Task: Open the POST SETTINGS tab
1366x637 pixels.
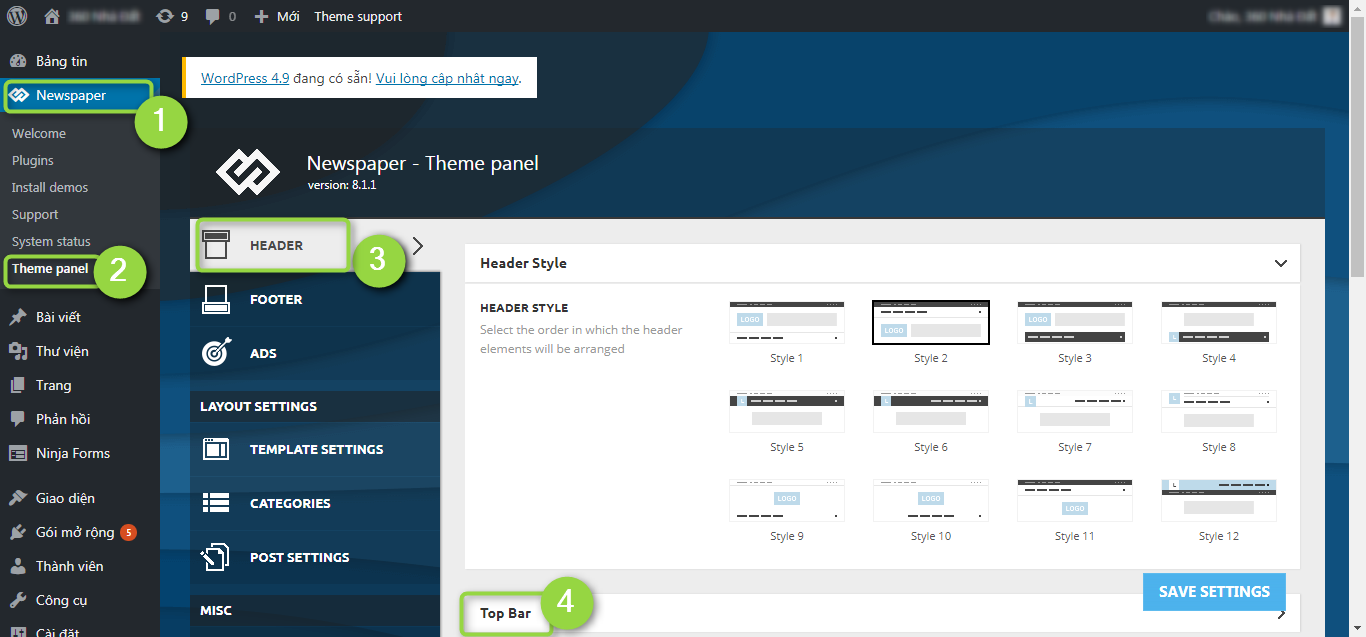Action: pos(315,557)
